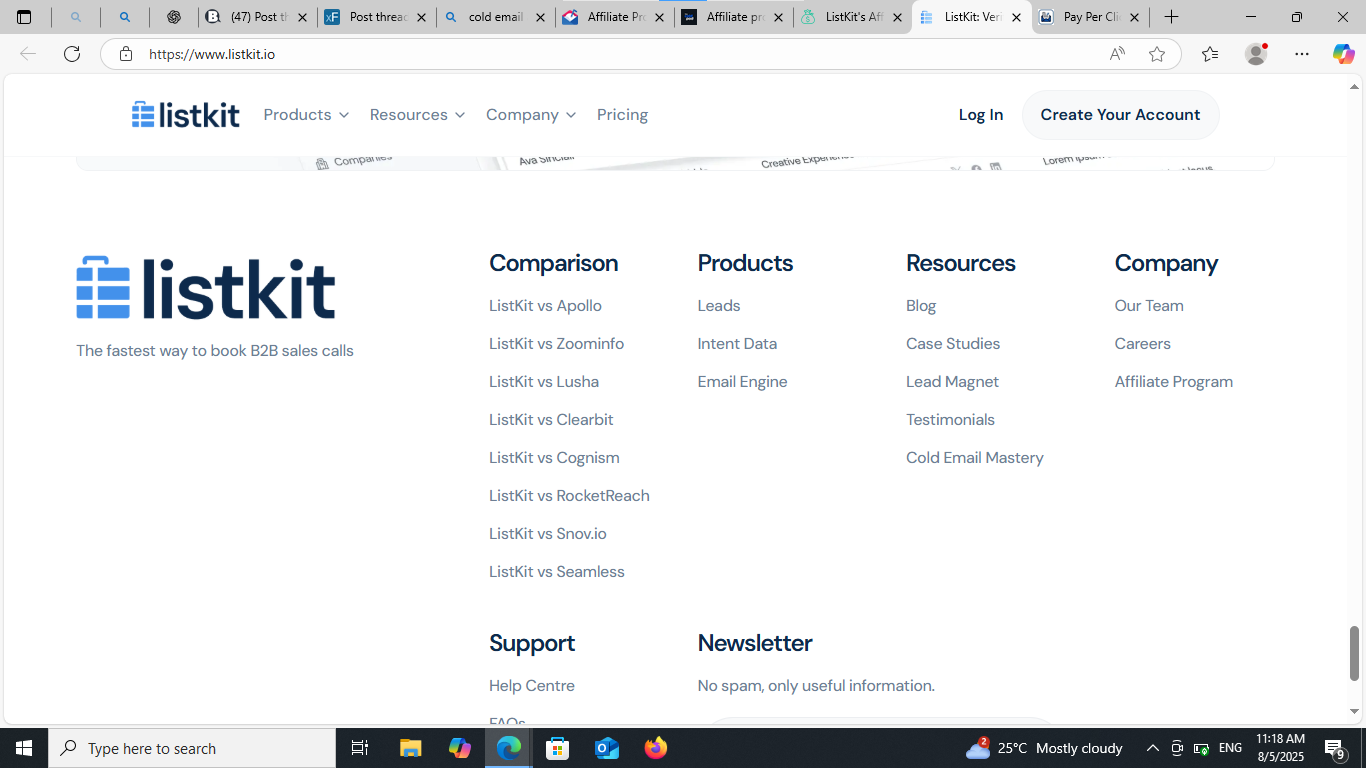Go to the Blog link
The width and height of the screenshot is (1366, 768).
click(x=921, y=306)
